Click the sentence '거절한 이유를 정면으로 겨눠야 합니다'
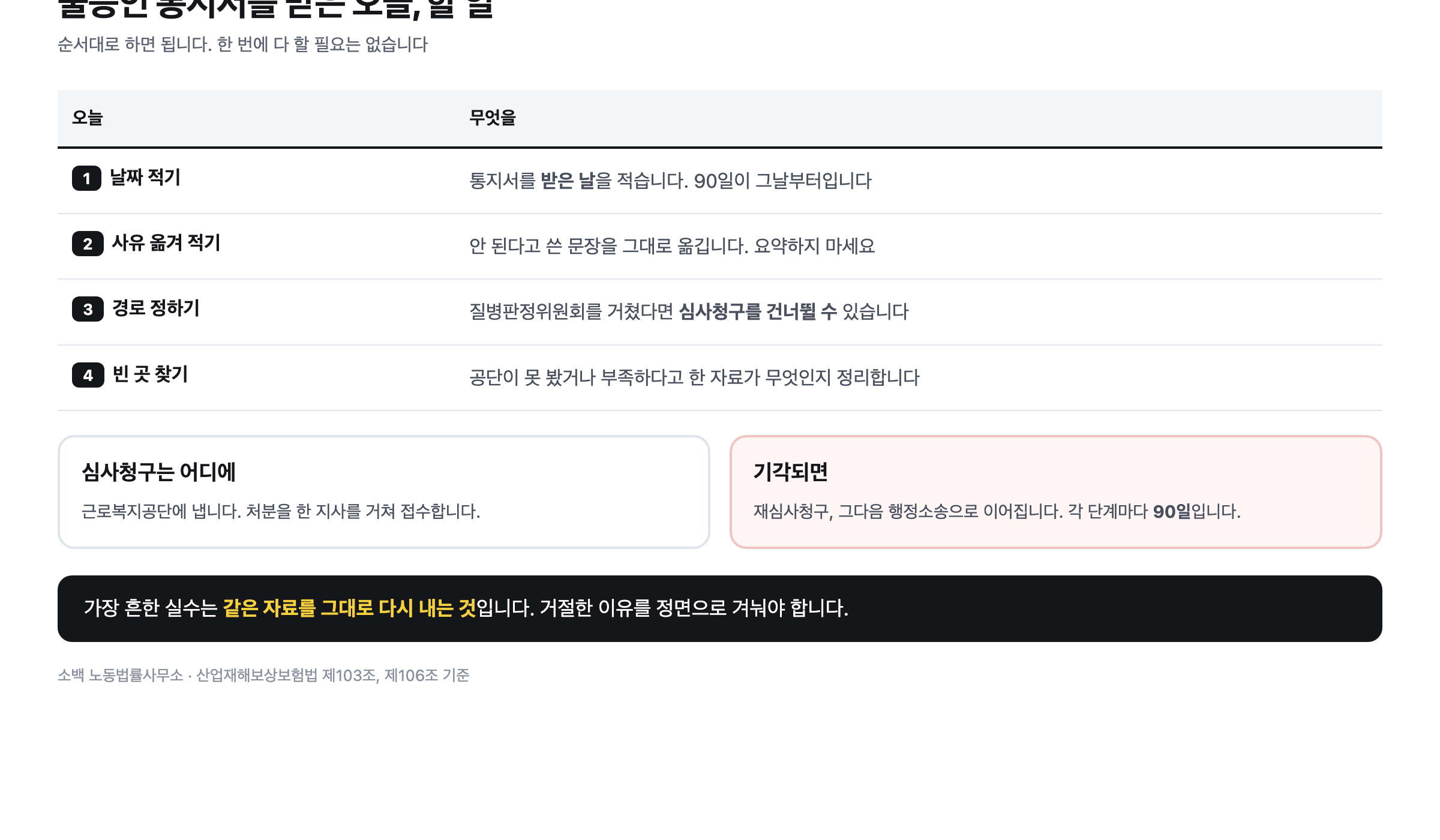The width and height of the screenshot is (1440, 840). (694, 608)
